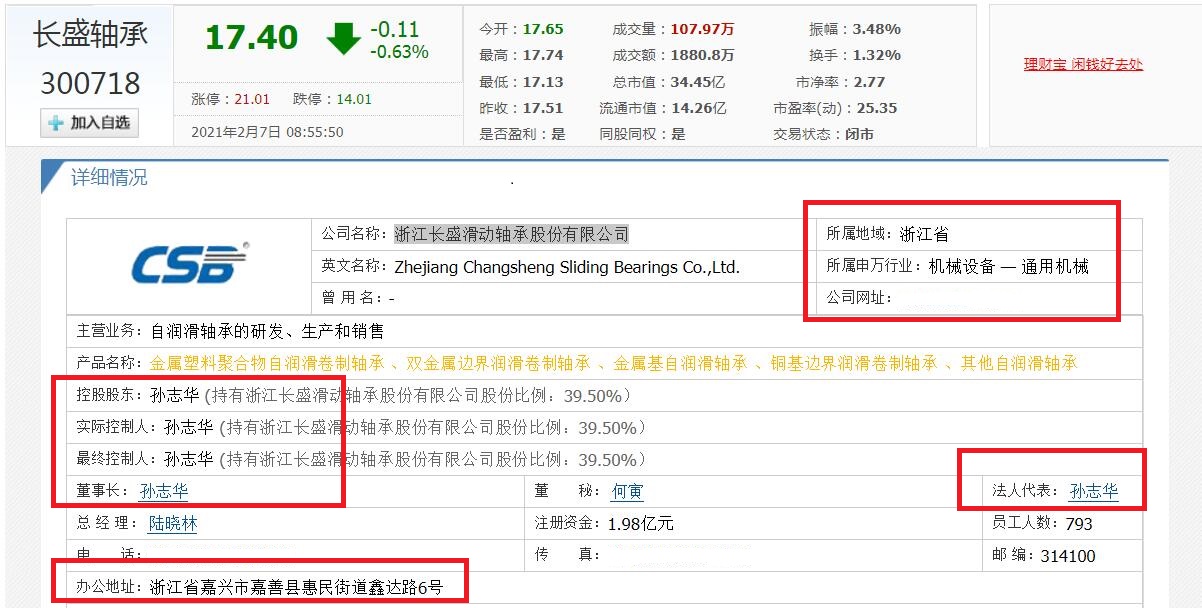This screenshot has width=1202, height=608.
Task: Click 最高 value 17.74
Action: [x=544, y=55]
